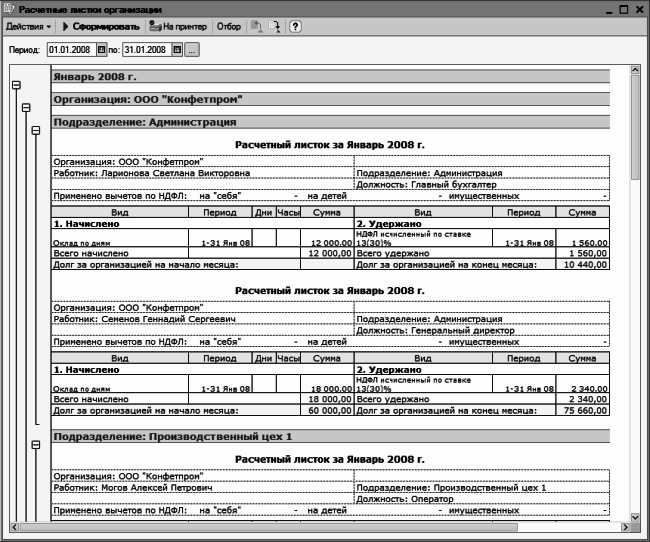Click the vertical scrollbar up arrow
Viewport: 650px width, 542px height.
pyautogui.click(x=635, y=70)
